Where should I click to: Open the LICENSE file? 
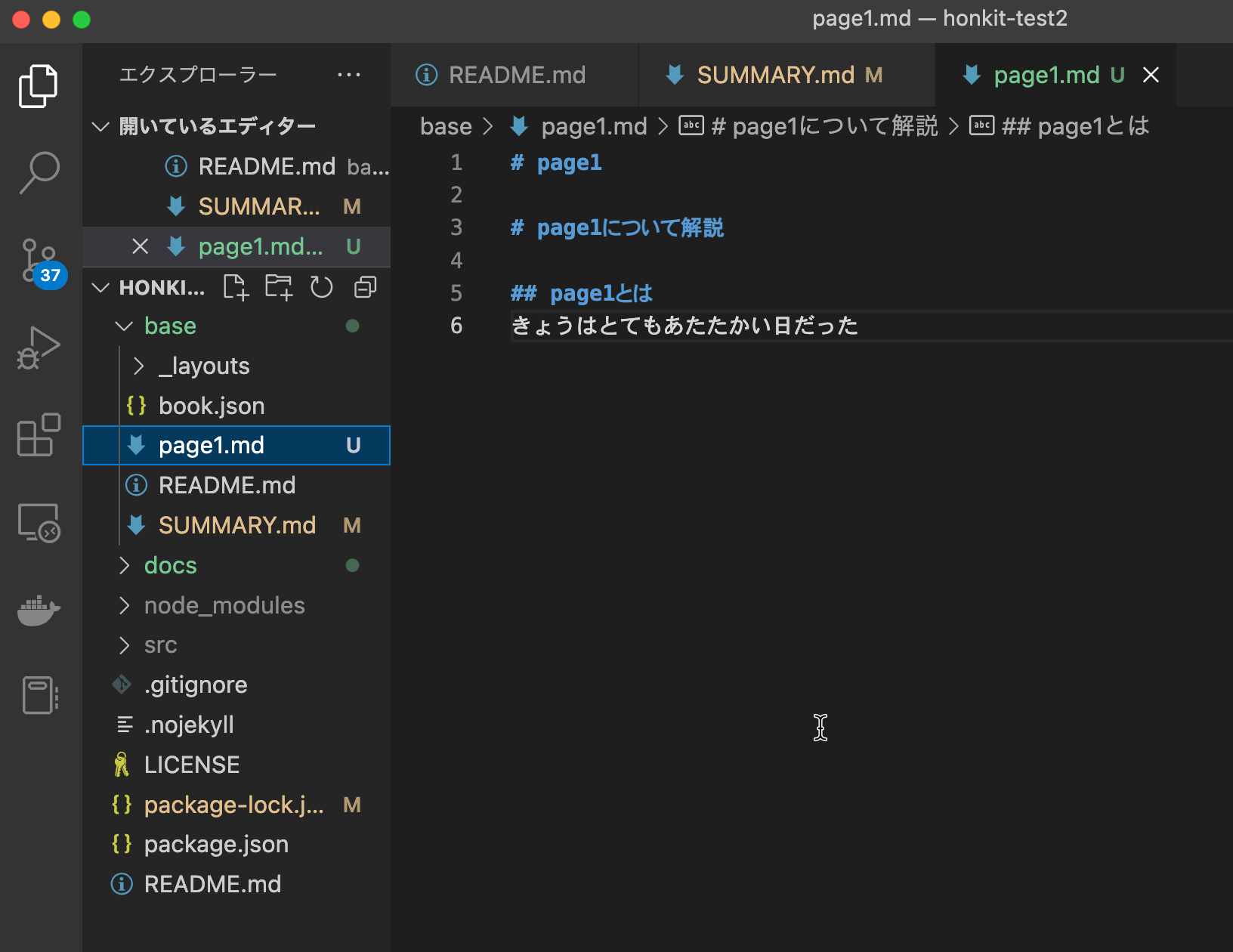(x=236, y=765)
